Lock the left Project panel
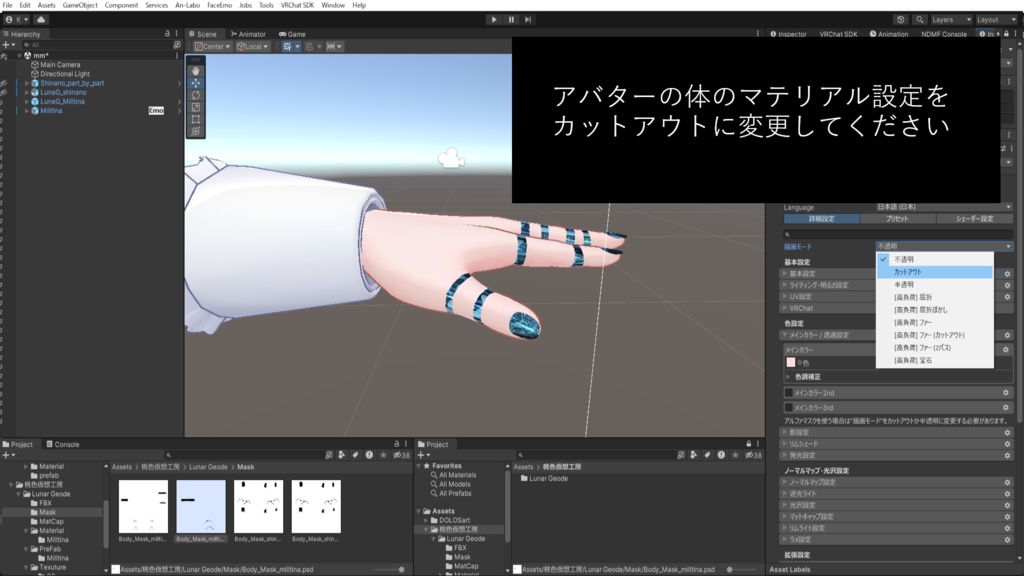The image size is (1024, 576). [x=396, y=444]
